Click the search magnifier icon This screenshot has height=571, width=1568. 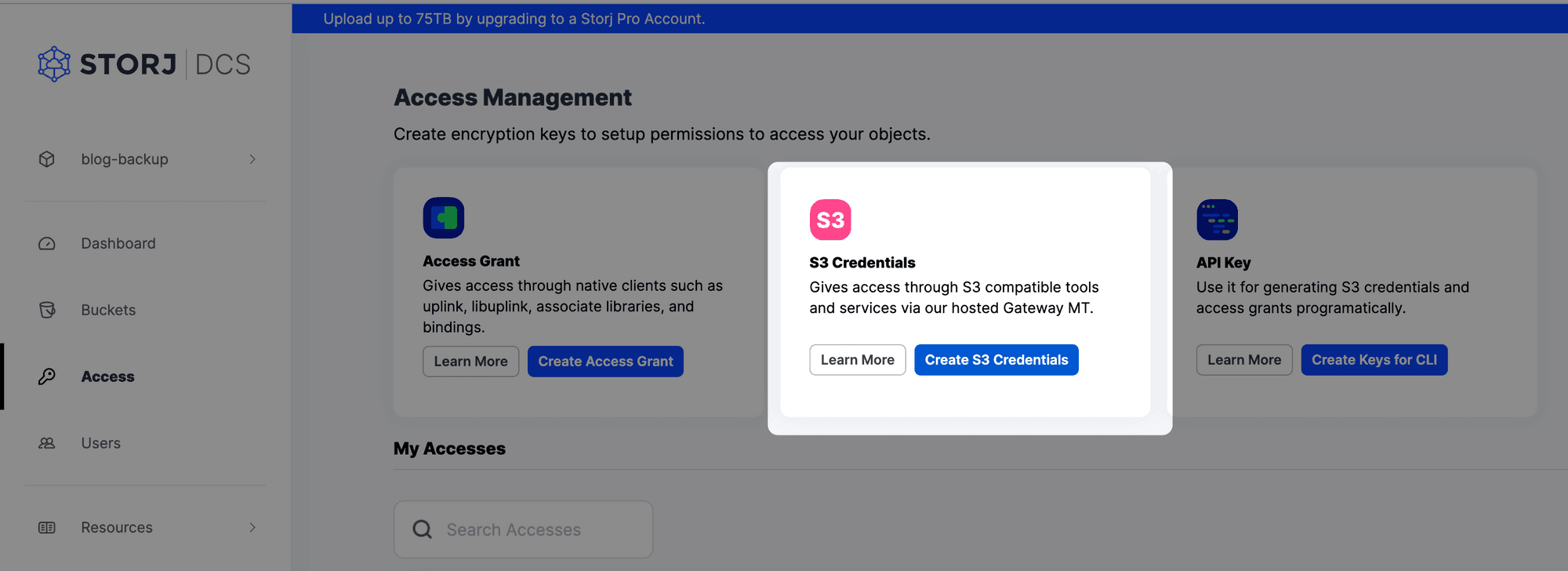[x=423, y=529]
